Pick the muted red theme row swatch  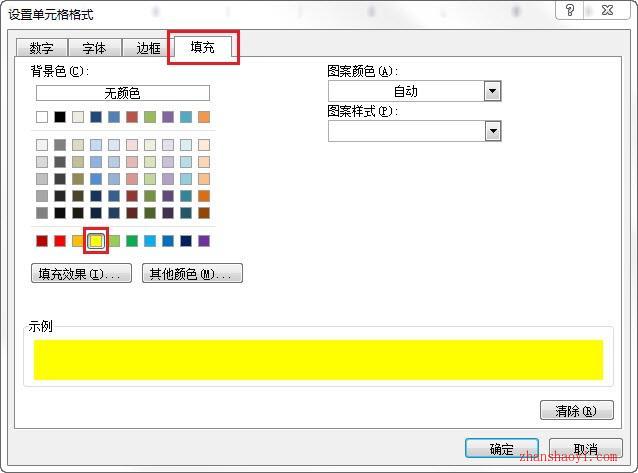[x=132, y=117]
